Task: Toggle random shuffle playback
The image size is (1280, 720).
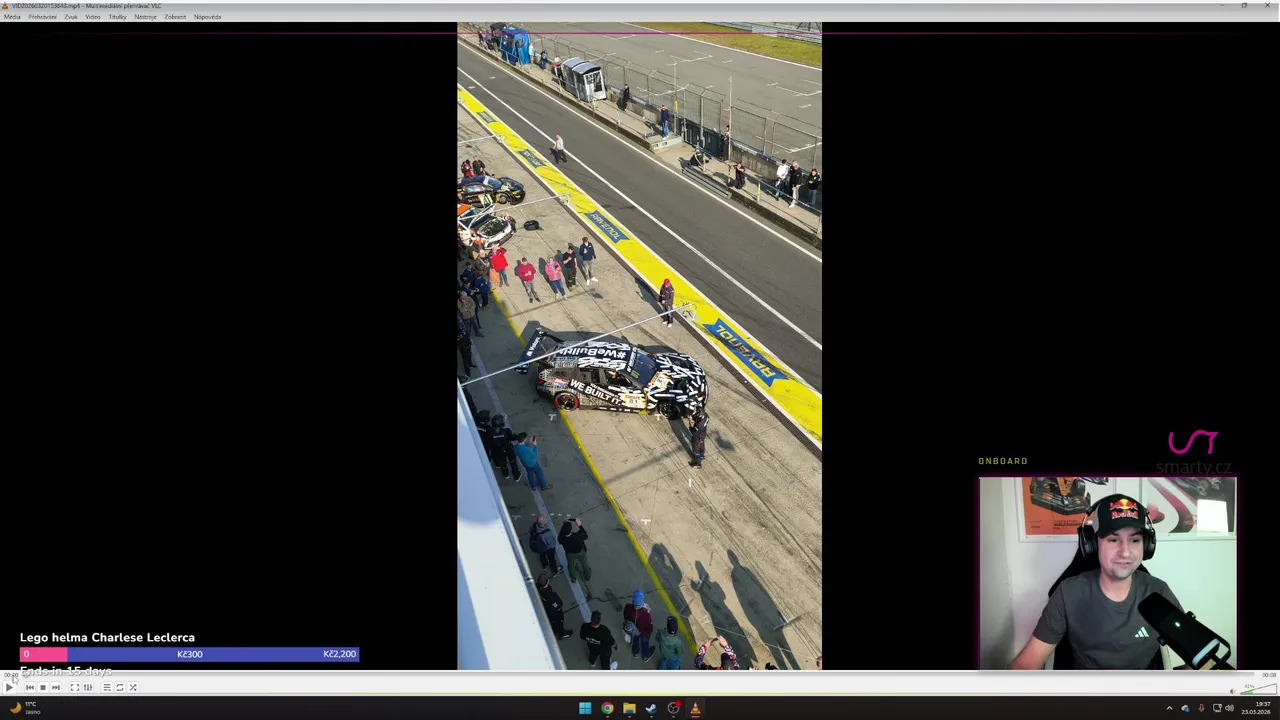Action: [133, 687]
